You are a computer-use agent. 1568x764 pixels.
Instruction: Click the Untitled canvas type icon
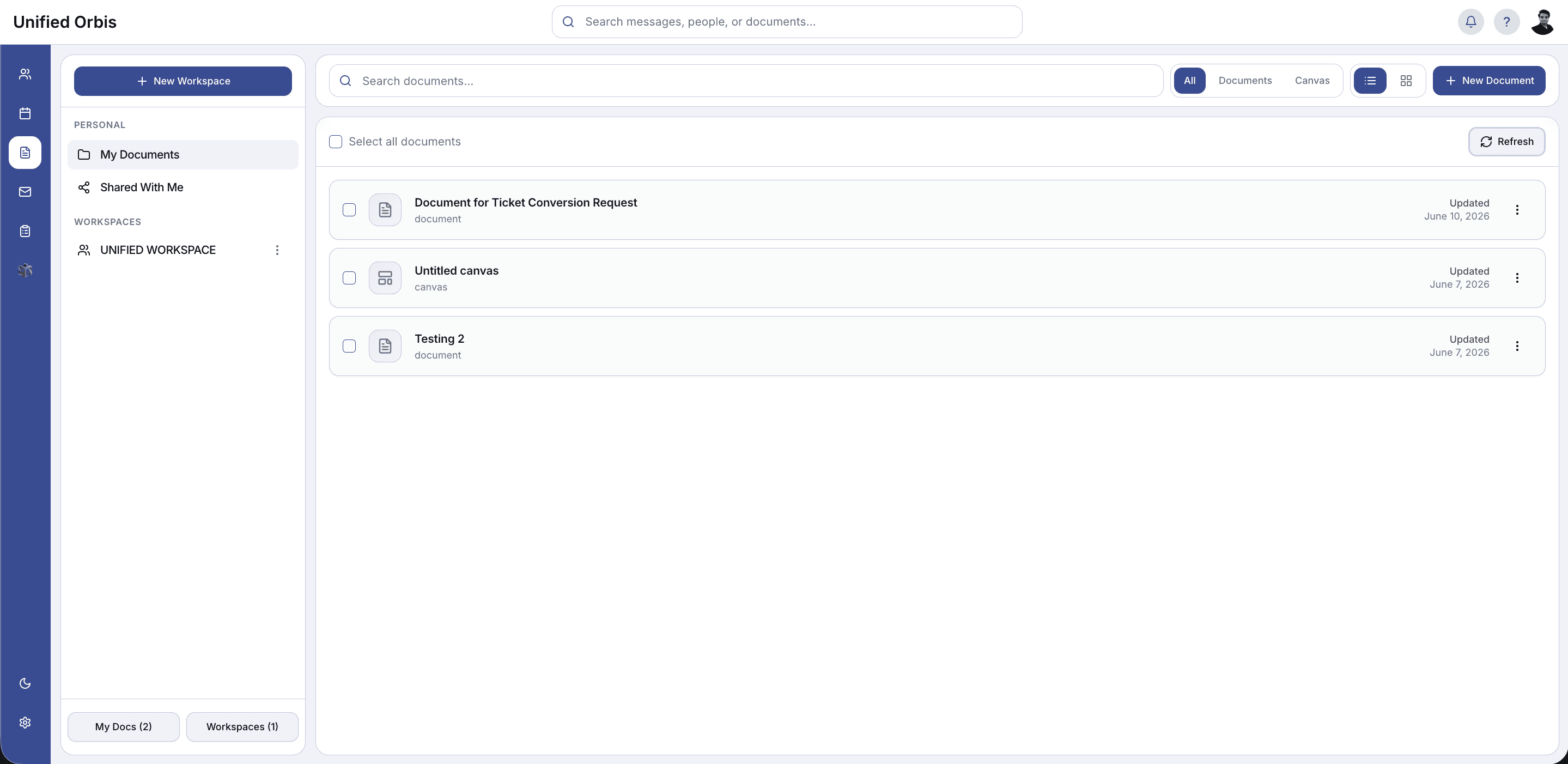[385, 278]
